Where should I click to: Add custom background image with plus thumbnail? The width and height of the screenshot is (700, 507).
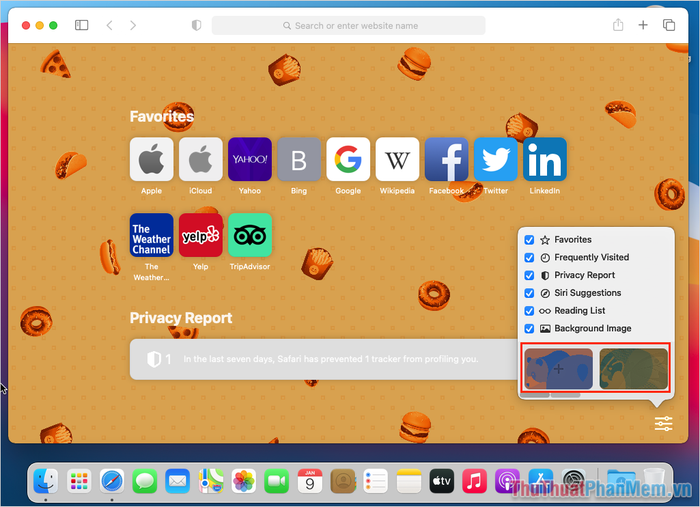pos(558,369)
